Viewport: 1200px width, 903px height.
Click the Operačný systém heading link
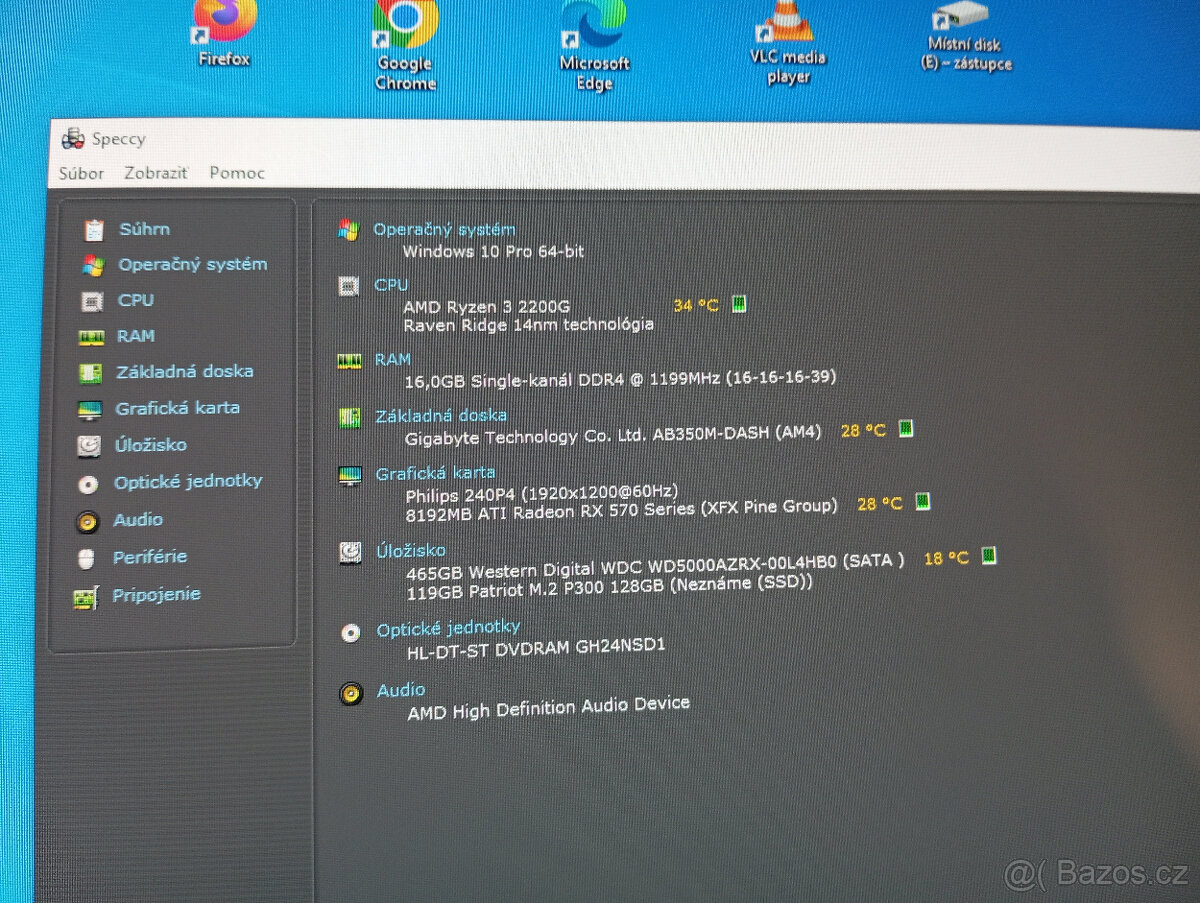click(444, 229)
